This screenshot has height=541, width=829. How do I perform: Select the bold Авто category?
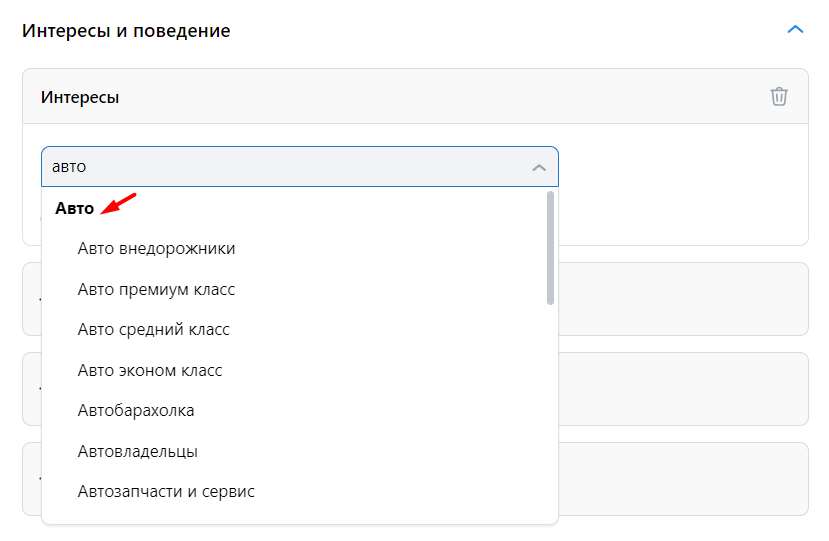point(75,208)
